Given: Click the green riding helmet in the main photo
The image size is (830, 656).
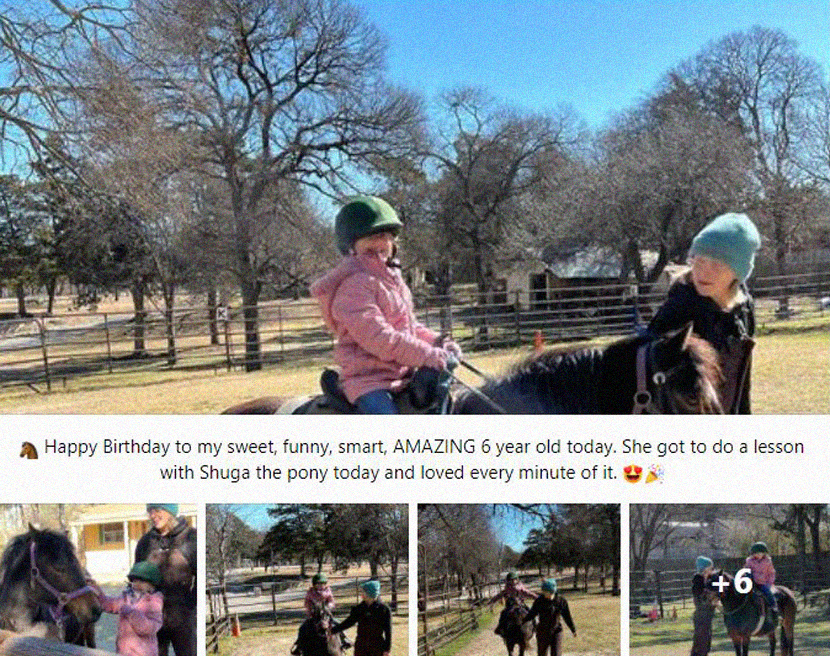Looking at the screenshot, I should coord(367,222).
